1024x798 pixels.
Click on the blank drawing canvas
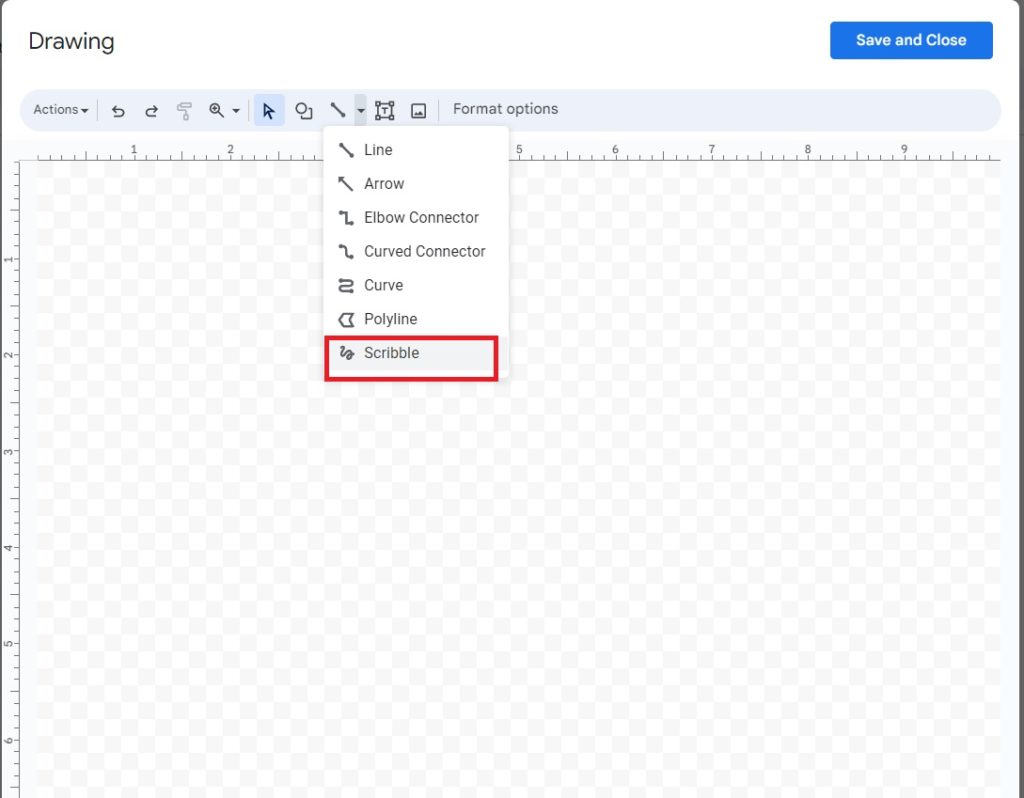(700, 500)
